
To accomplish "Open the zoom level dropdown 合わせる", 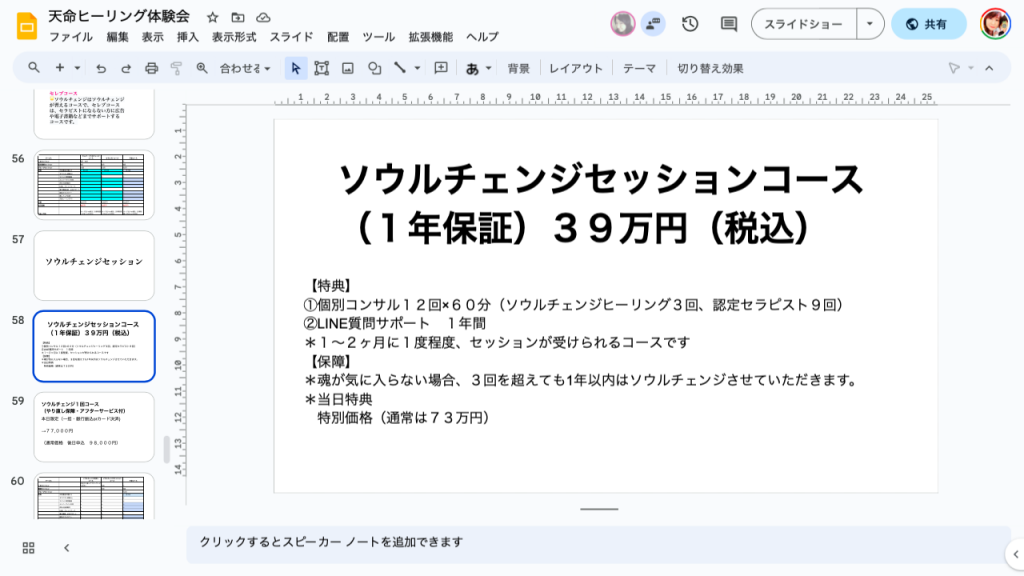I will coord(245,68).
